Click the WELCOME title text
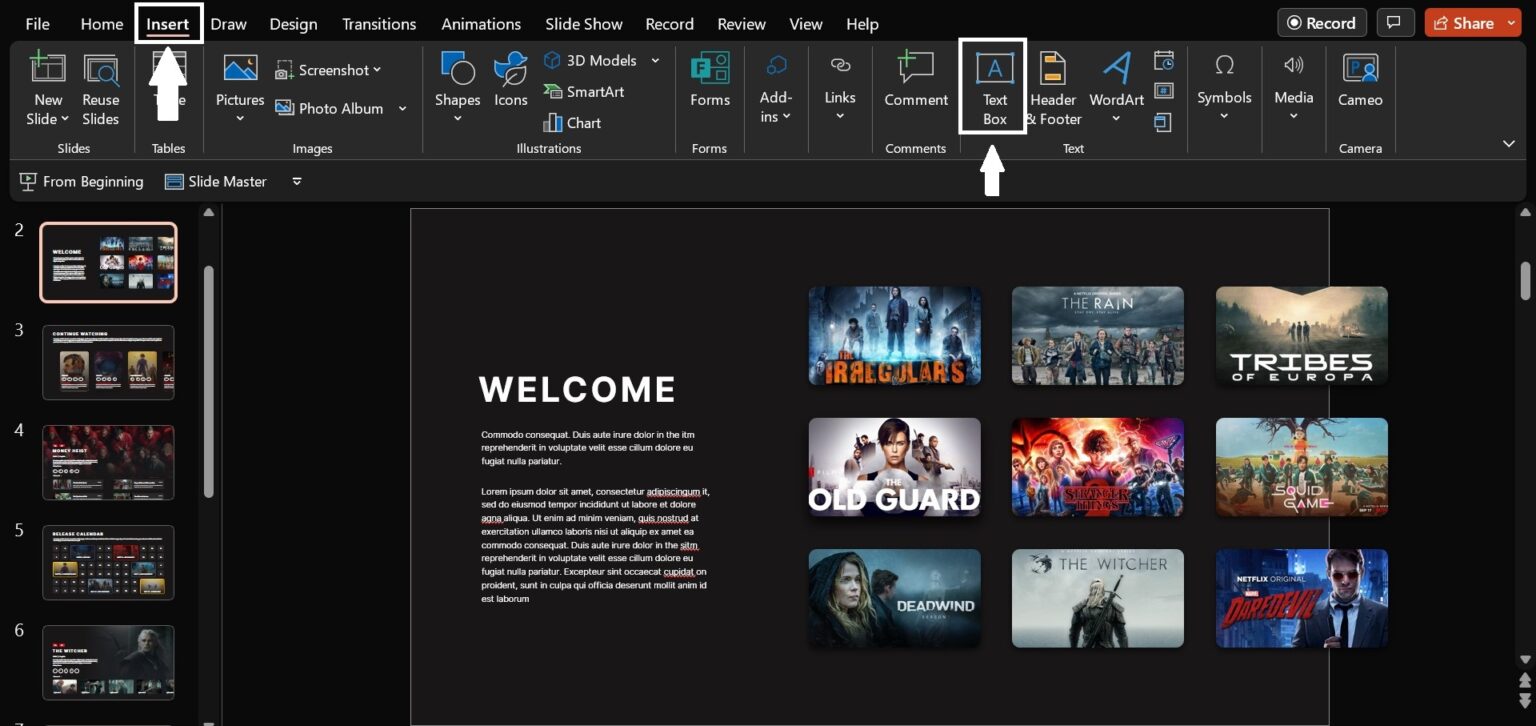 (x=577, y=389)
